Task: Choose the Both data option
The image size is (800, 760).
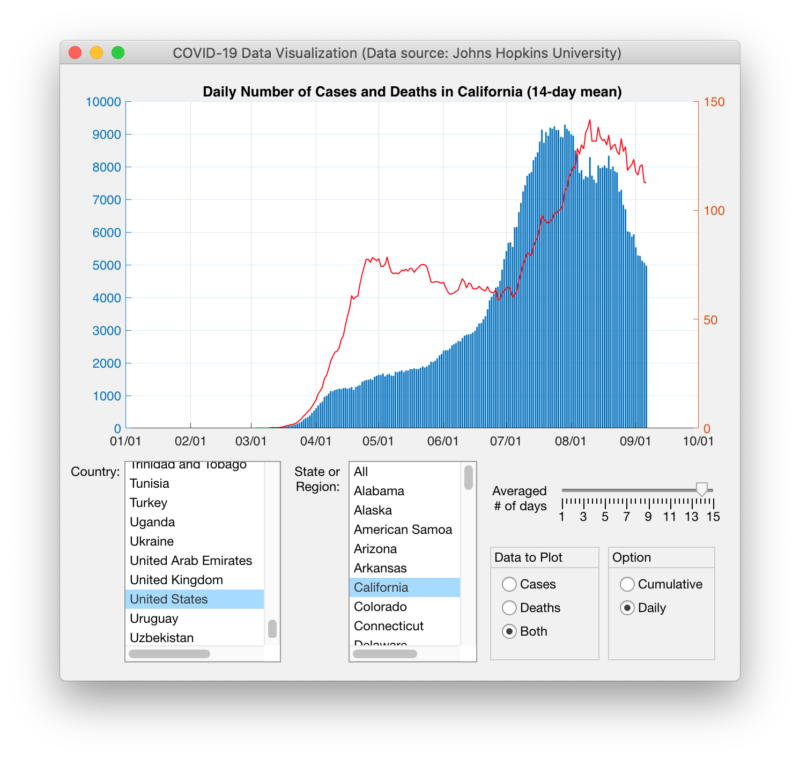Action: click(x=510, y=632)
